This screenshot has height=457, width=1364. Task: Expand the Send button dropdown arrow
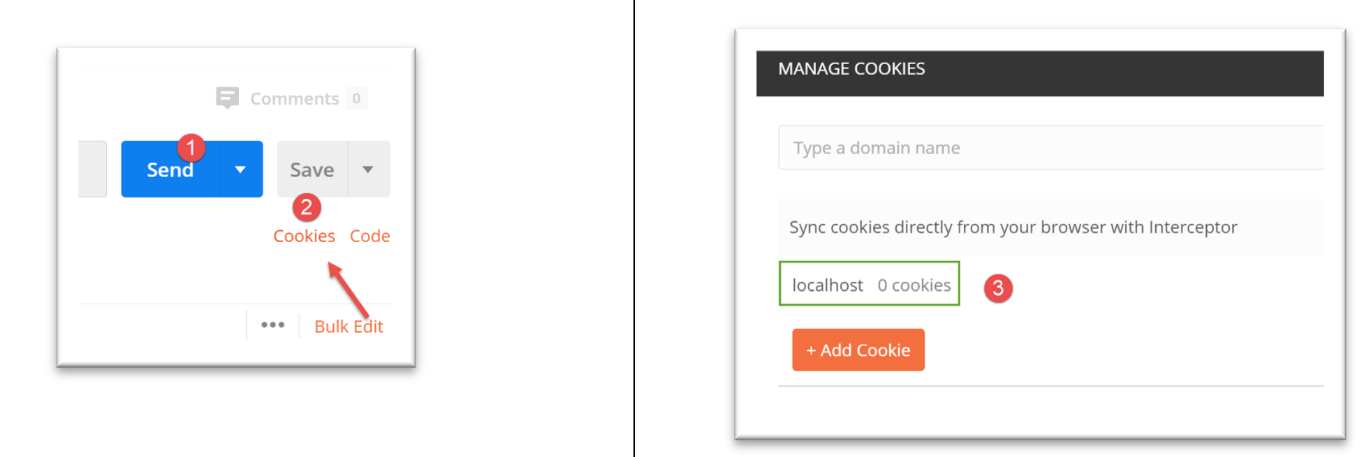240,169
